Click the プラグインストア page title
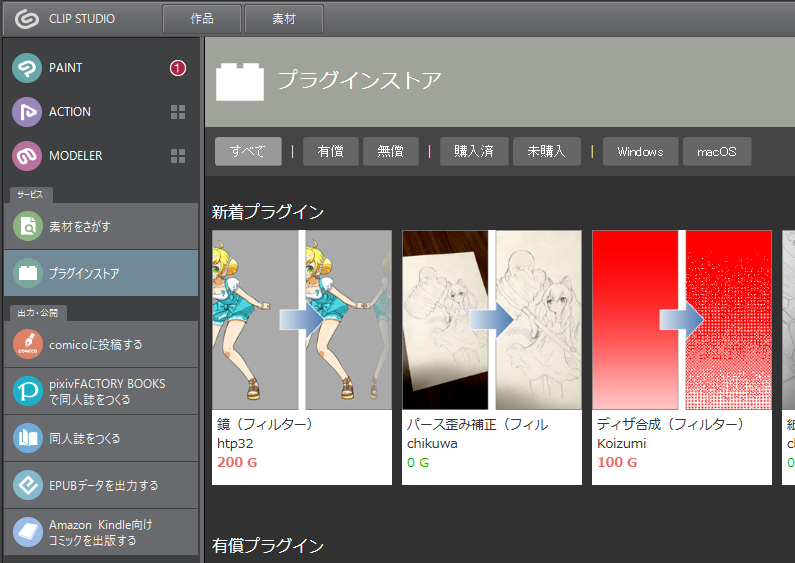 pyautogui.click(x=359, y=81)
